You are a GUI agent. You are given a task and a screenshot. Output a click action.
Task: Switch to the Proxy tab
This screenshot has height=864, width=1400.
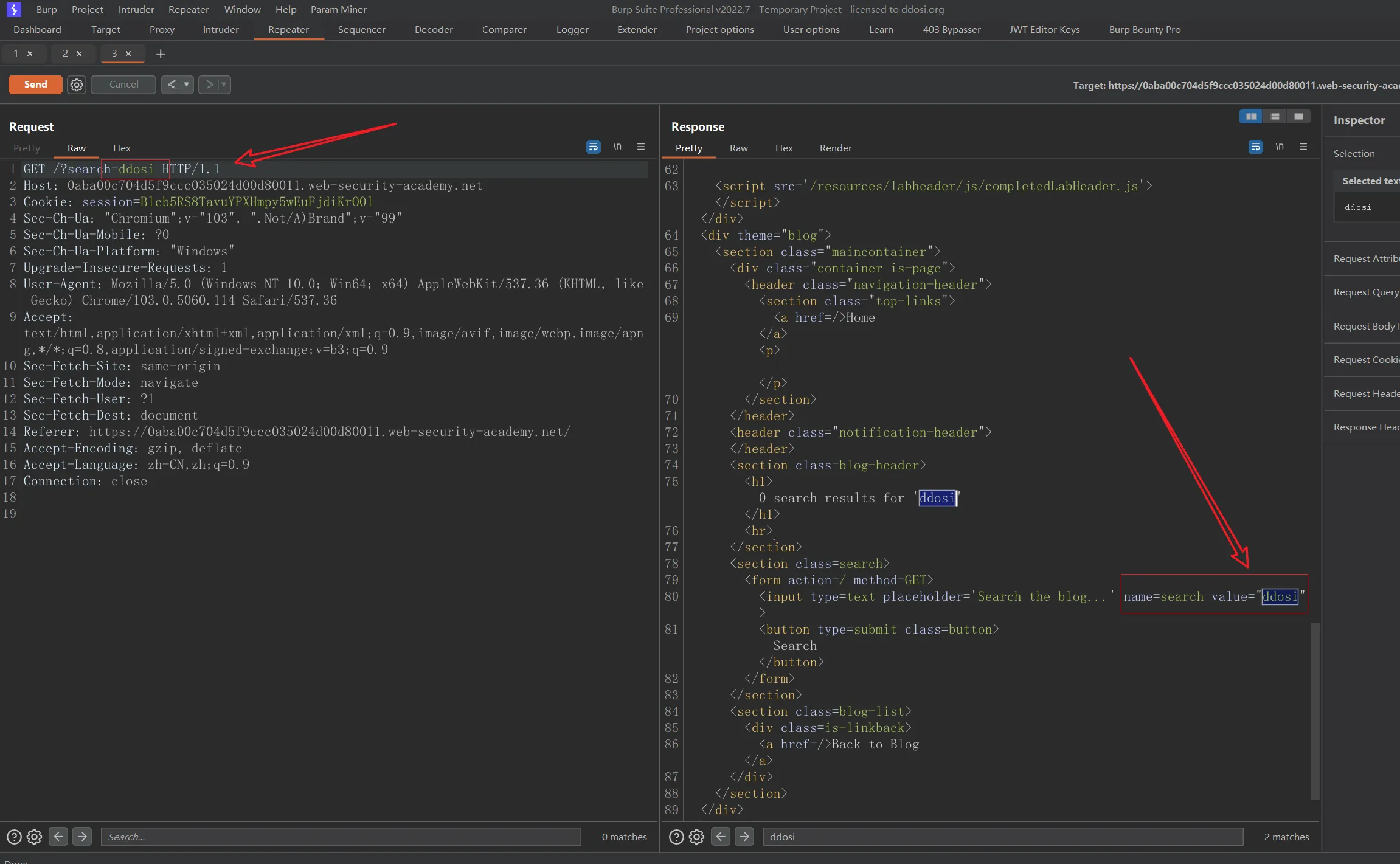coord(162,29)
